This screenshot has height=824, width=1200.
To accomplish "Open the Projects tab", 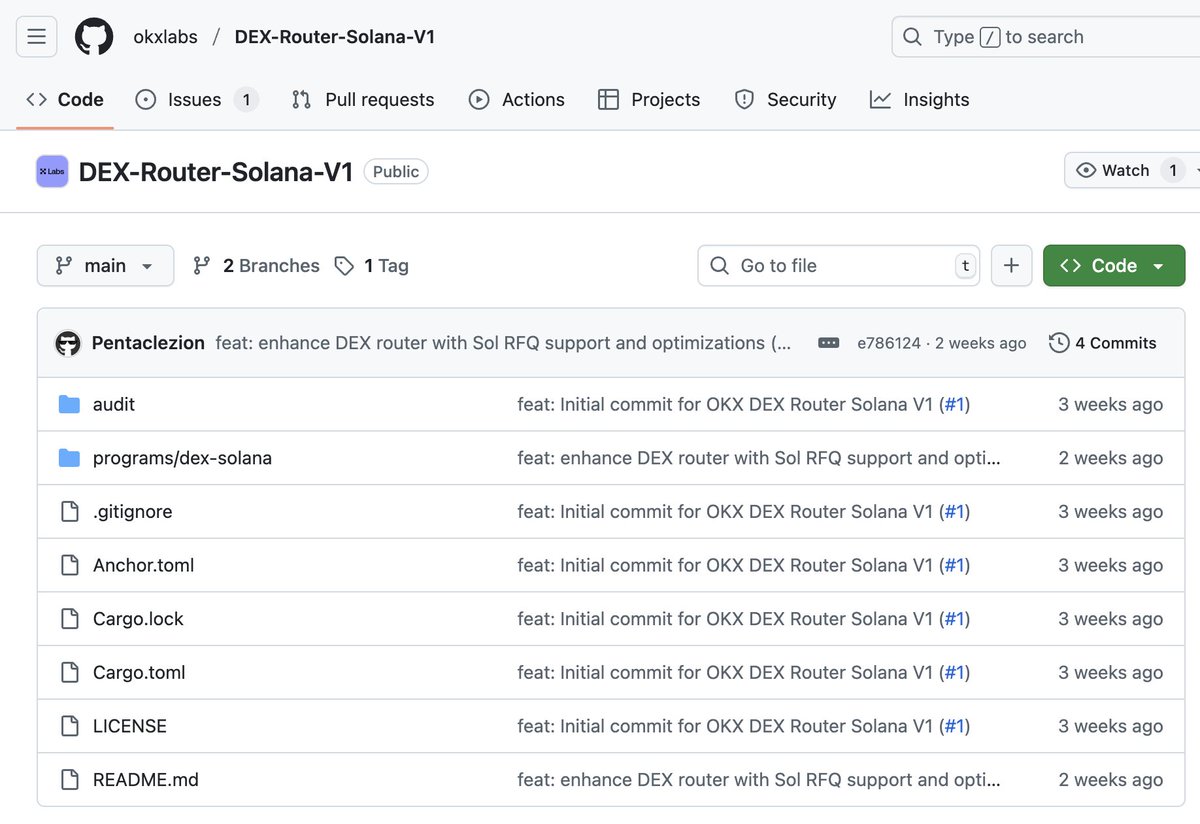I will 649,99.
